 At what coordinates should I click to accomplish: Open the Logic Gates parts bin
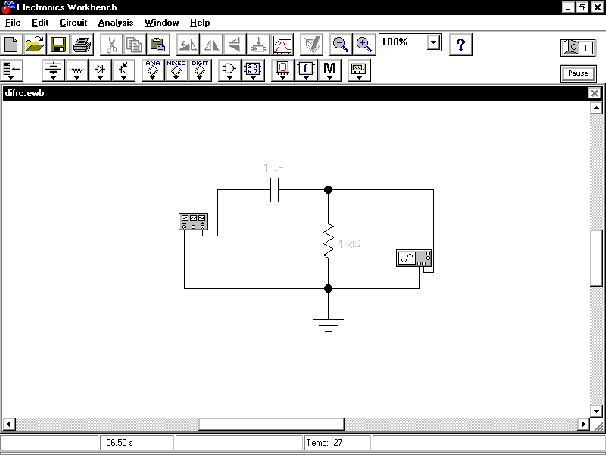click(229, 70)
